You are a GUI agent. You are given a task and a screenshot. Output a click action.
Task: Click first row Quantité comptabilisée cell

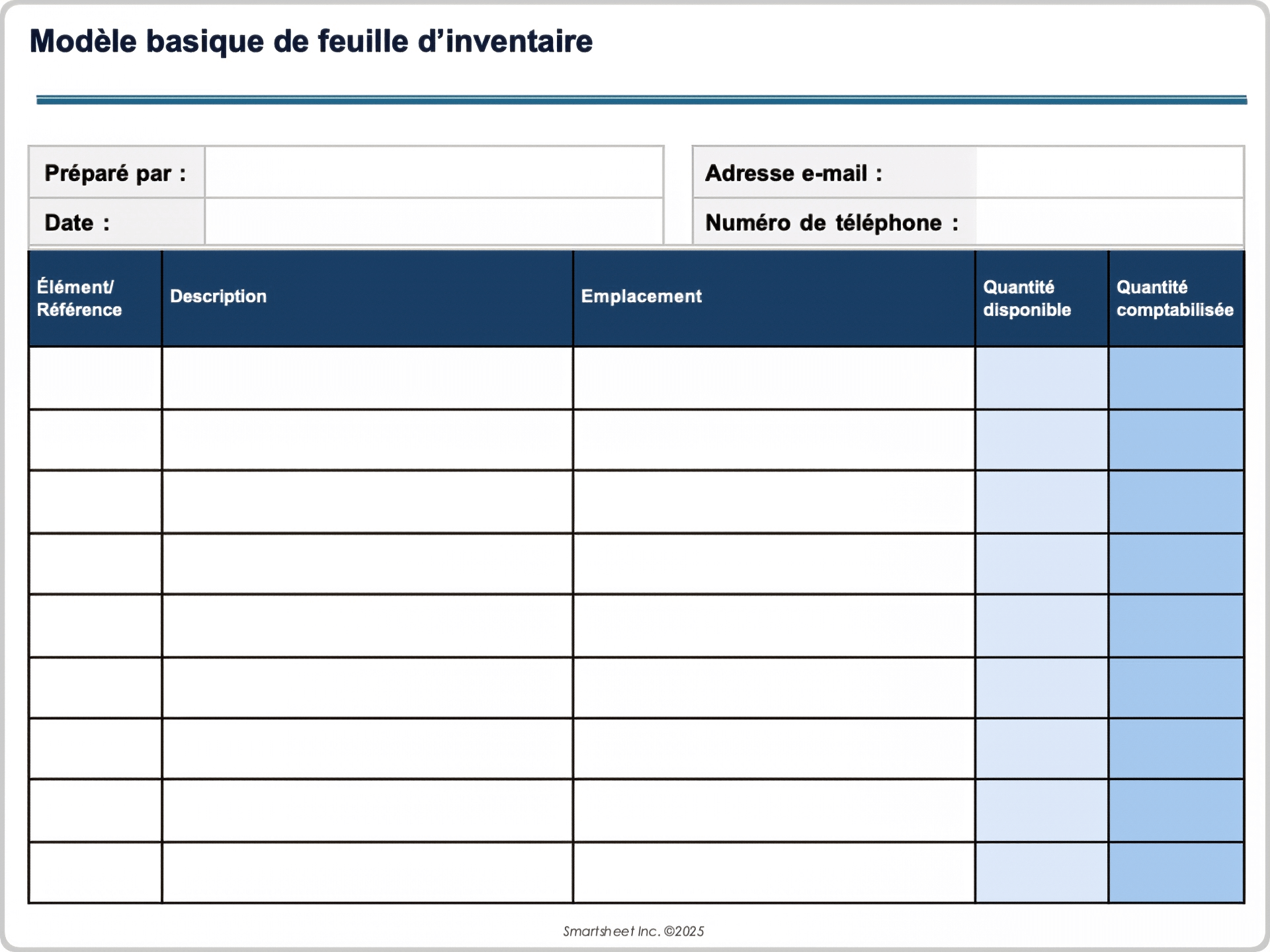pos(1175,378)
